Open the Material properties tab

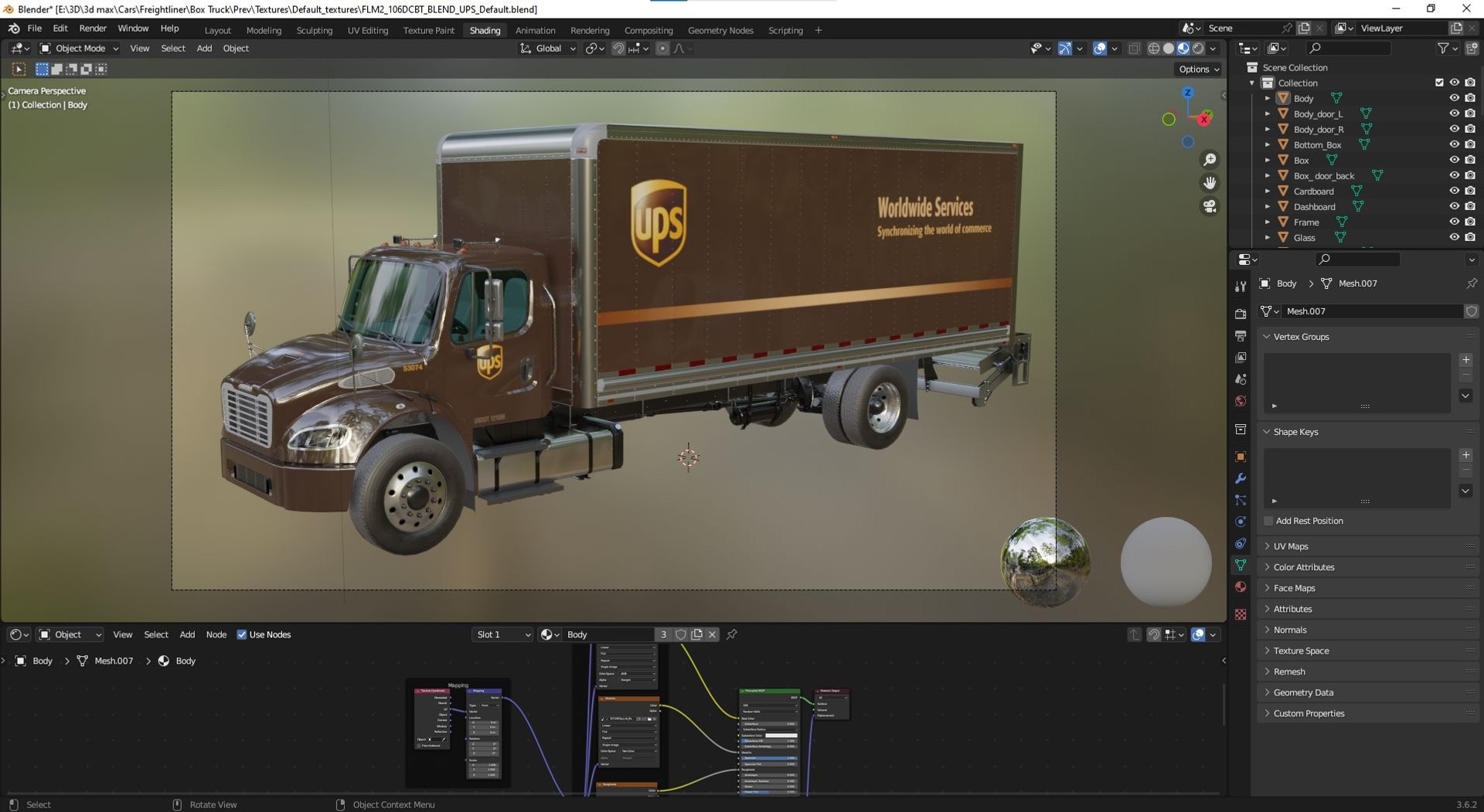point(1241,586)
